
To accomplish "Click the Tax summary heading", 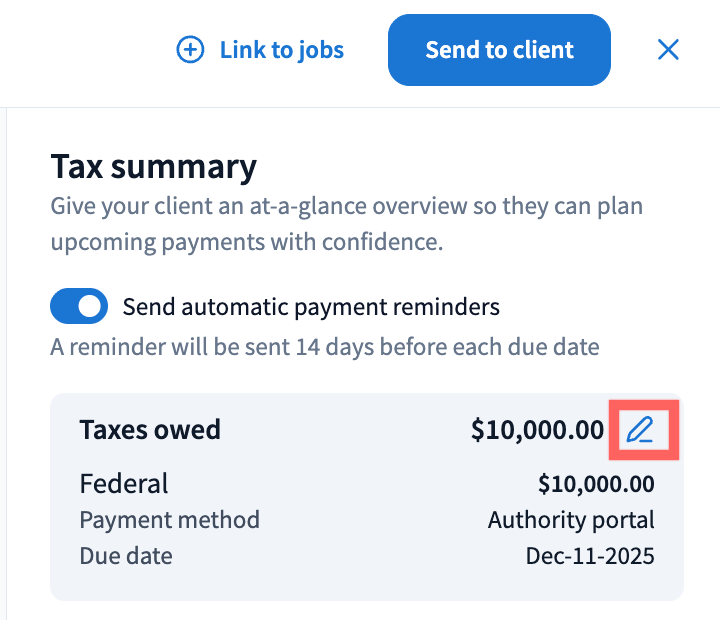I will 153,165.
